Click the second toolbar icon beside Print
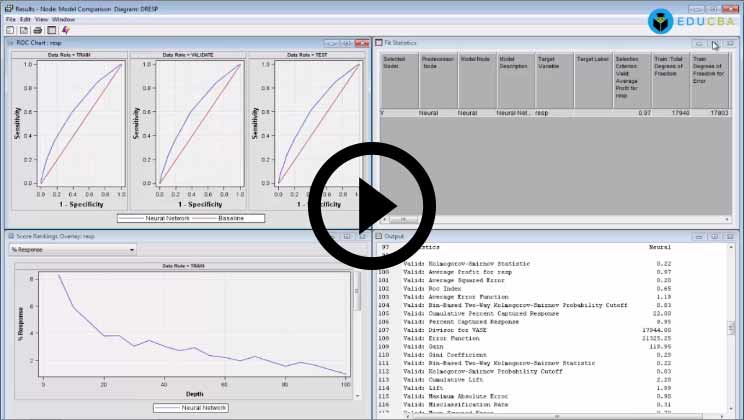This screenshot has width=744, height=420. pyautogui.click(x=24, y=30)
